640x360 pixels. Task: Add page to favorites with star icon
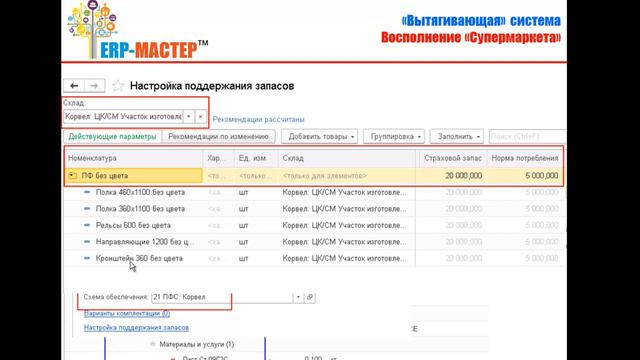point(118,86)
